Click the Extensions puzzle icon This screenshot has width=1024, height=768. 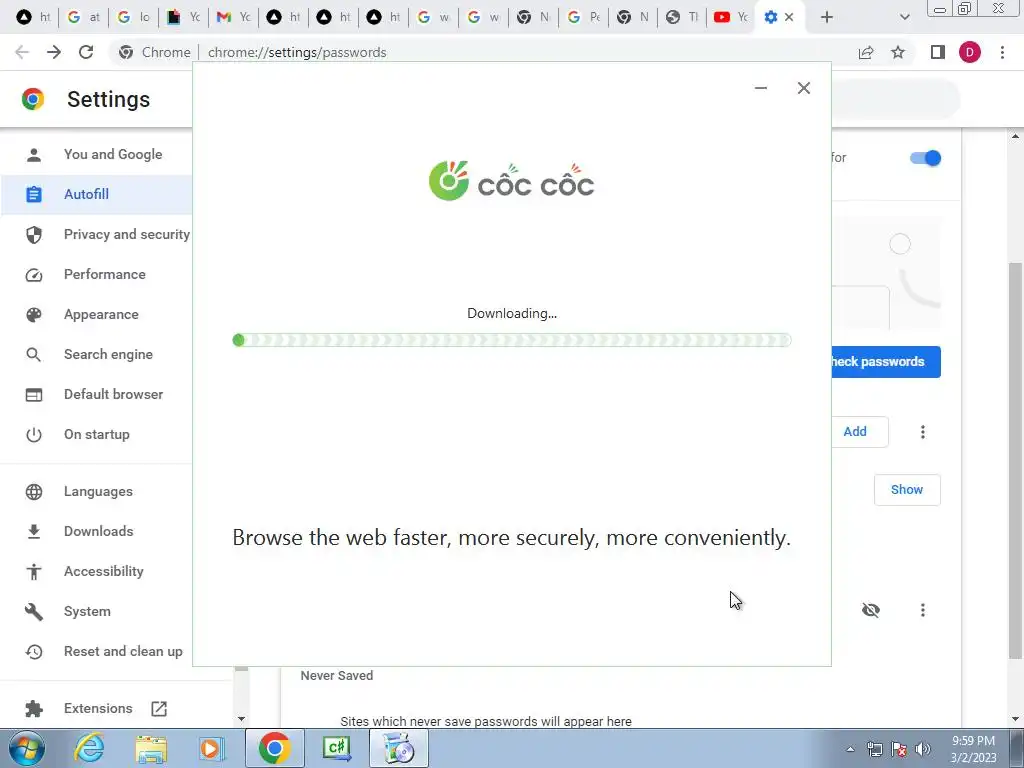(33, 708)
